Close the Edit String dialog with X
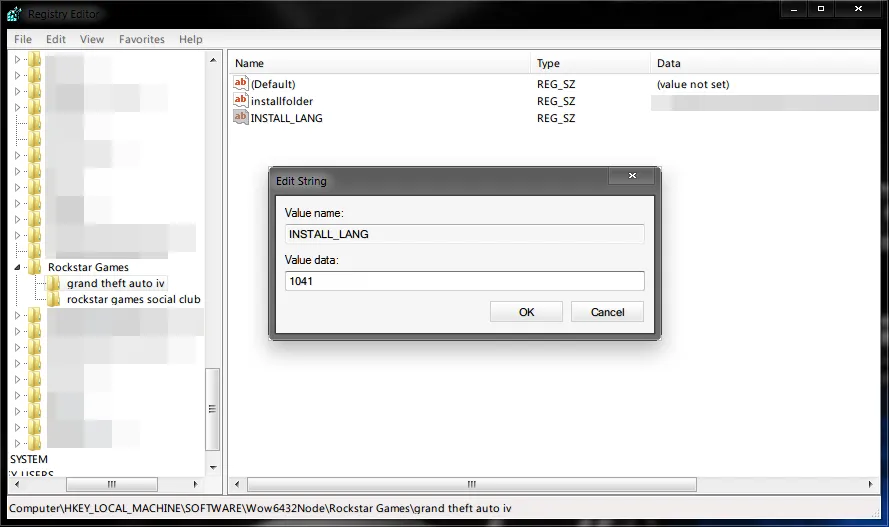Screen dimensions: 889x527 pyautogui.click(x=632, y=177)
